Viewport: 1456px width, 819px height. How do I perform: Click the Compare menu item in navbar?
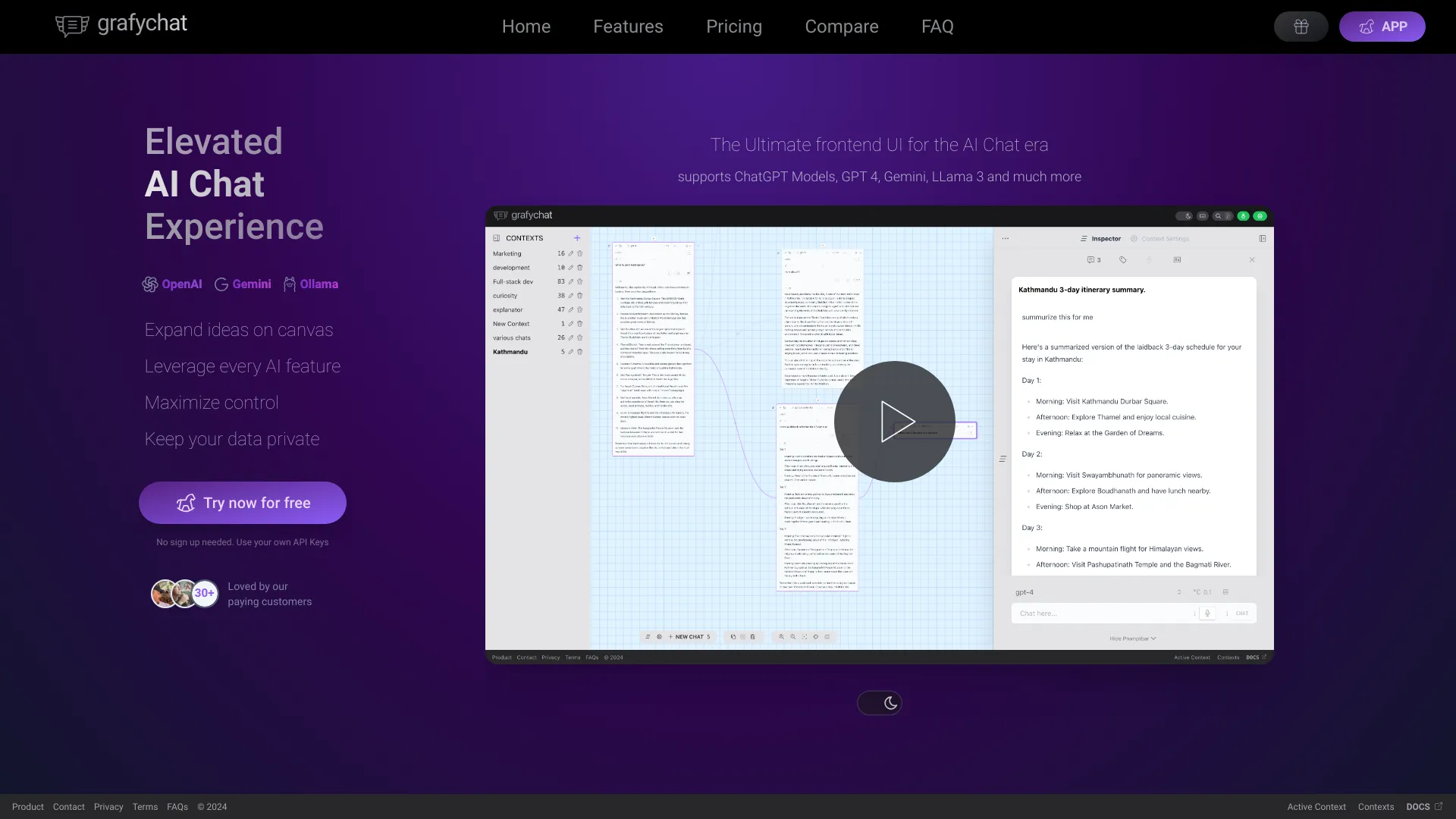(842, 27)
